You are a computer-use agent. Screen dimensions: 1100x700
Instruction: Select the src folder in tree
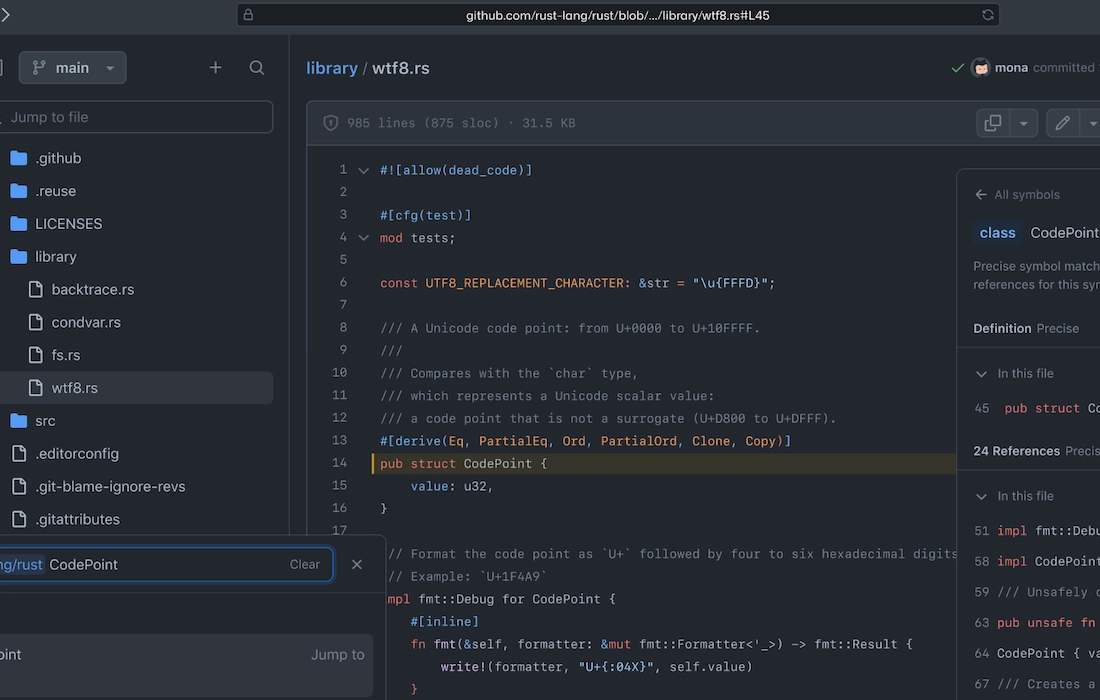click(45, 421)
